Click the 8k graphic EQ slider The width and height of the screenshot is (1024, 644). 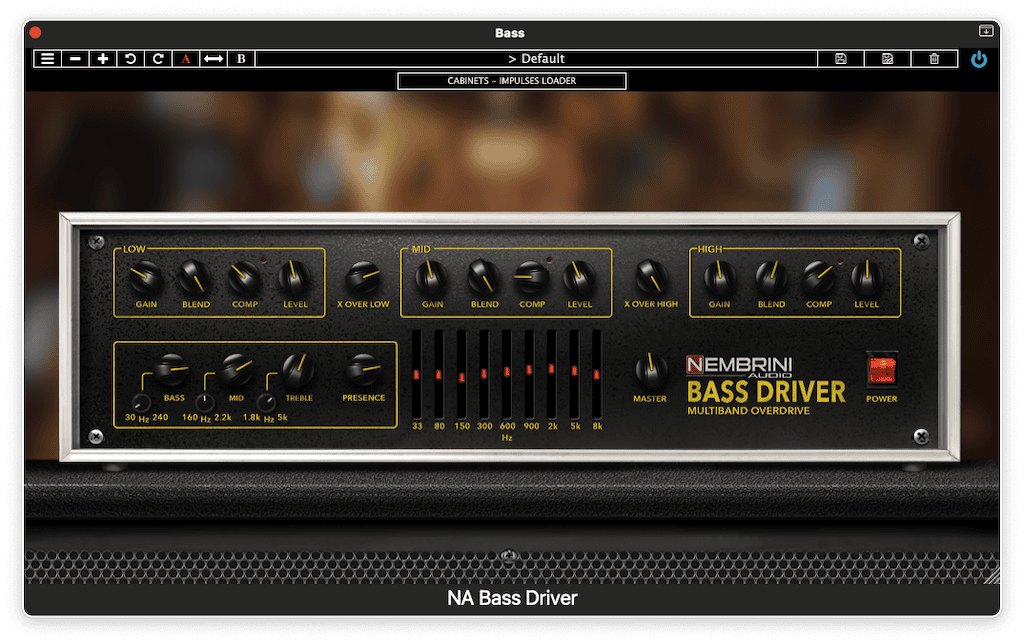pyautogui.click(x=597, y=375)
